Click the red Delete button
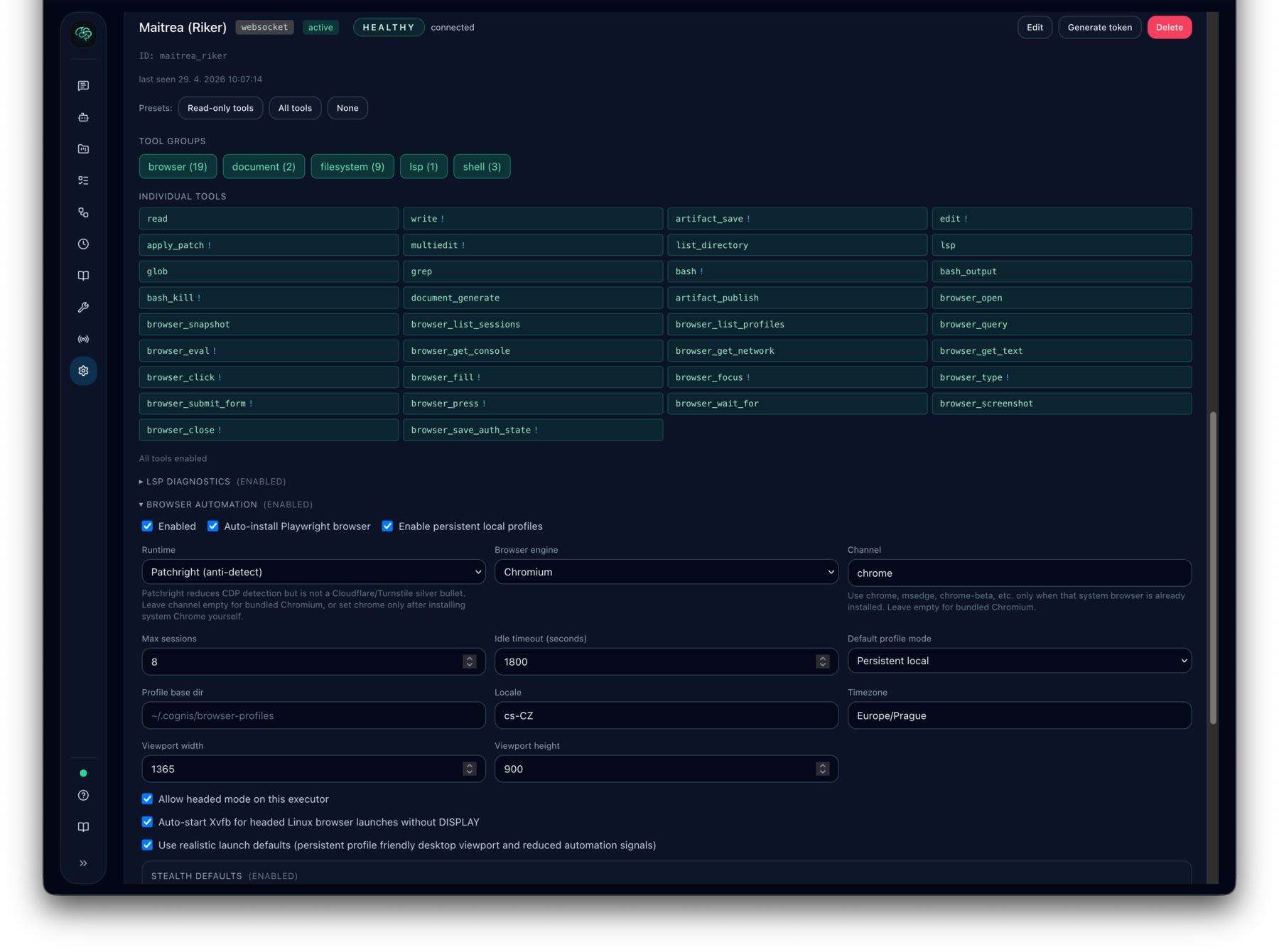The width and height of the screenshot is (1279, 952). pos(1169,27)
